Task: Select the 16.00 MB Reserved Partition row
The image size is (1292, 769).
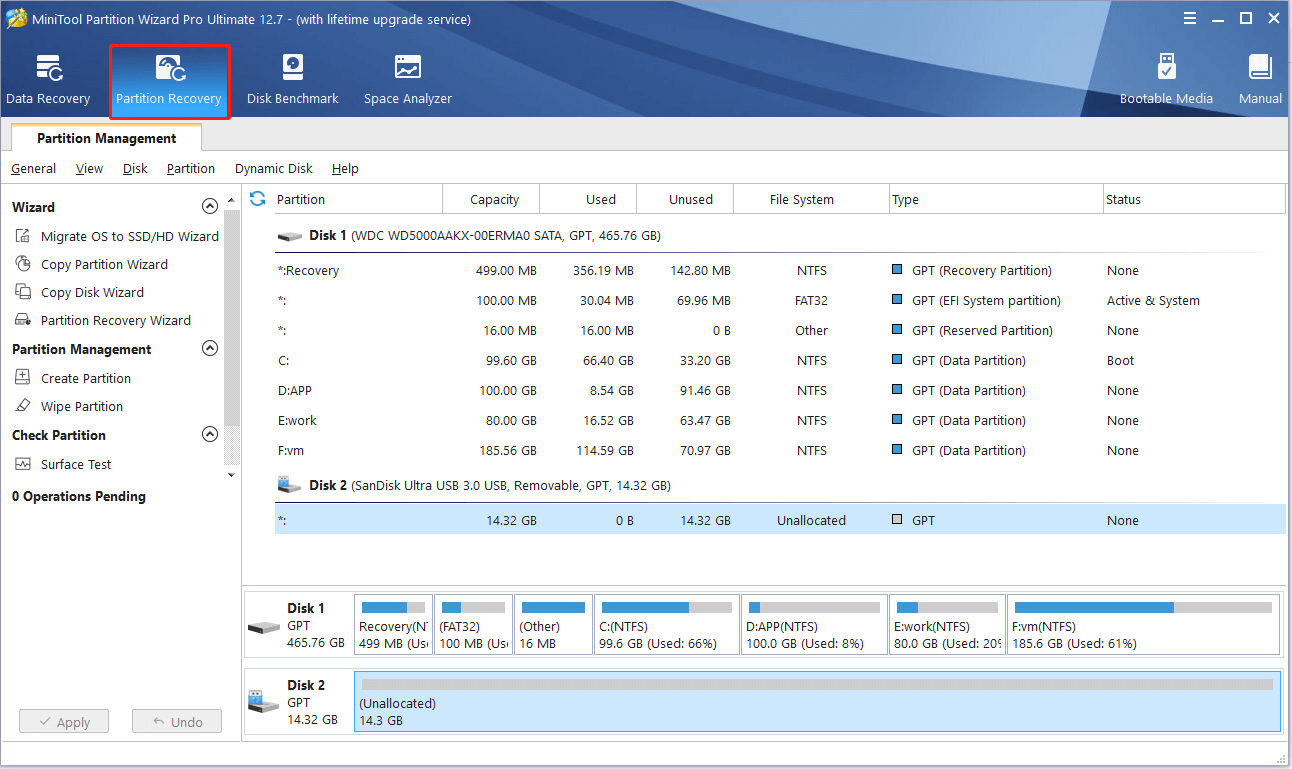Action: pyautogui.click(x=780, y=331)
